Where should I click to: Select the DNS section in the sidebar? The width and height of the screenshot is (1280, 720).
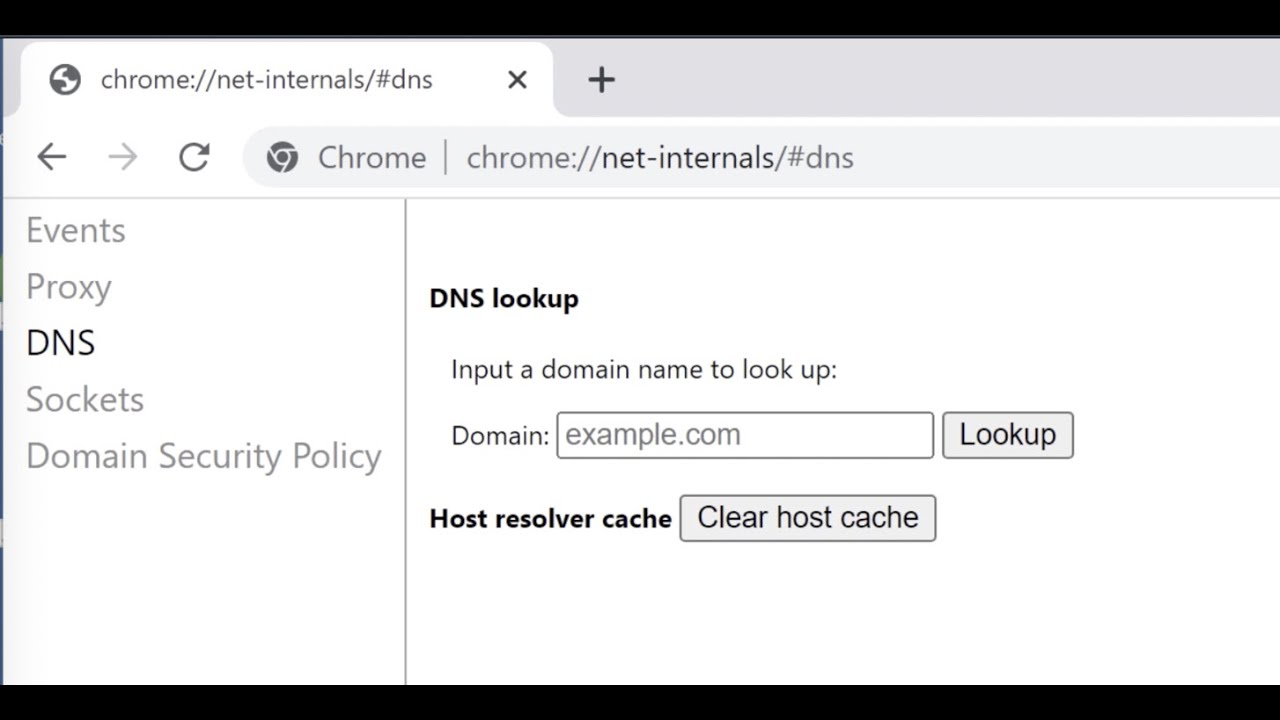pyautogui.click(x=60, y=342)
